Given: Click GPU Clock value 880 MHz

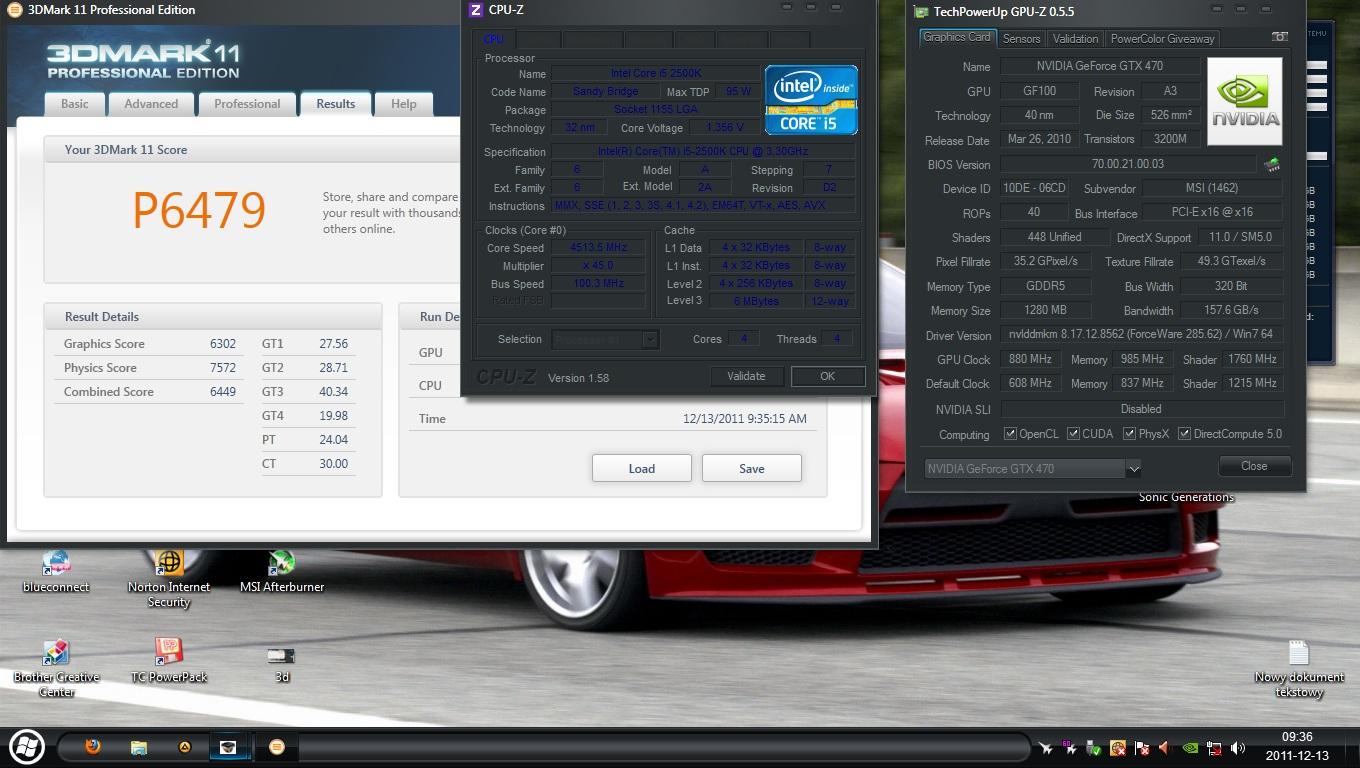Looking at the screenshot, I should 1028,359.
